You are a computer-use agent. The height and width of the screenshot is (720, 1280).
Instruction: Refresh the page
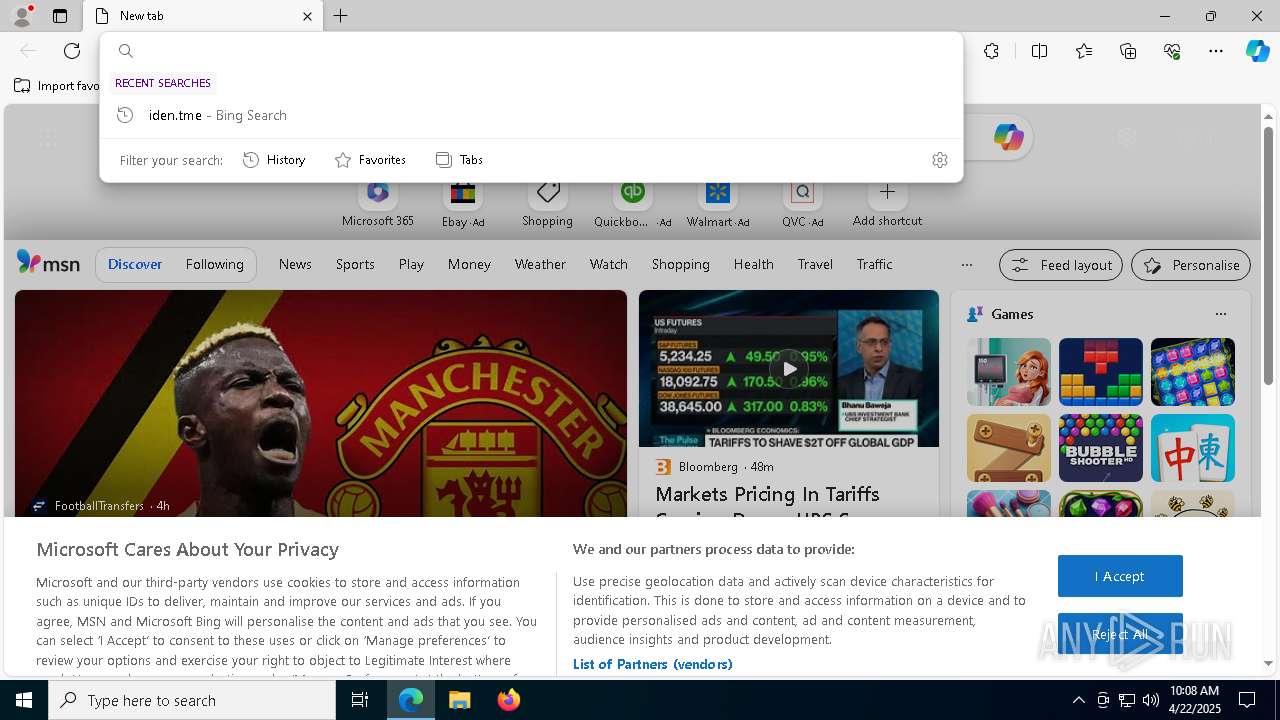click(x=72, y=51)
